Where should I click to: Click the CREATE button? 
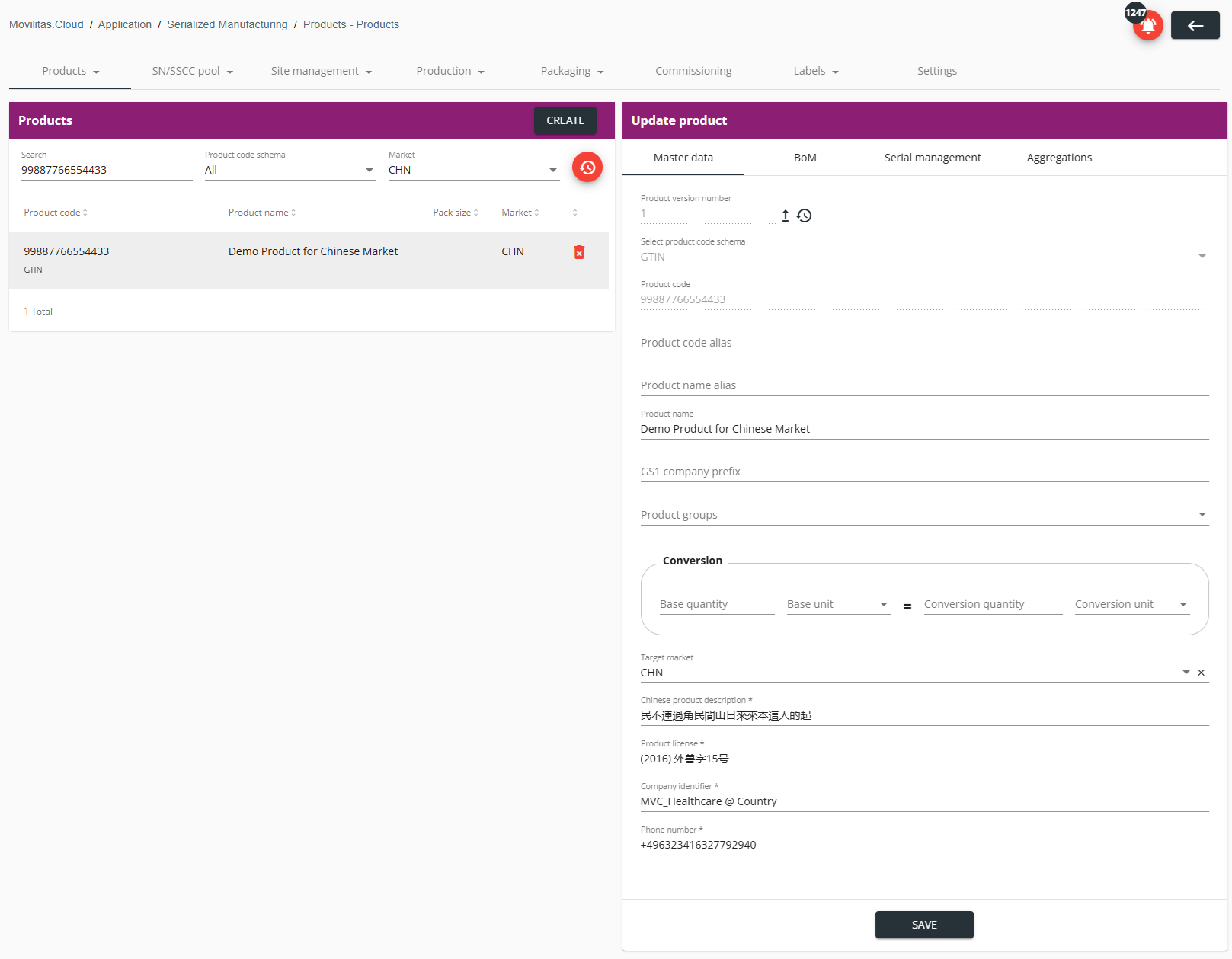click(x=565, y=120)
